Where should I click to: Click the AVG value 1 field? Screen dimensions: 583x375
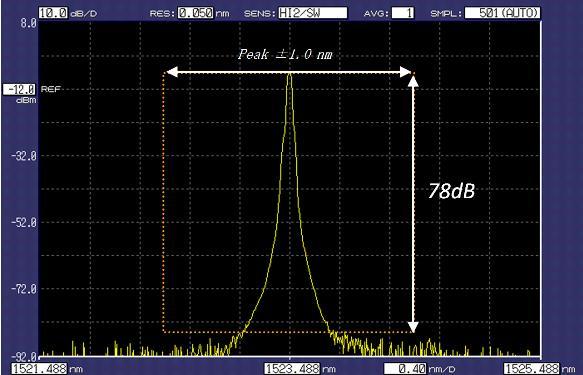click(x=403, y=13)
